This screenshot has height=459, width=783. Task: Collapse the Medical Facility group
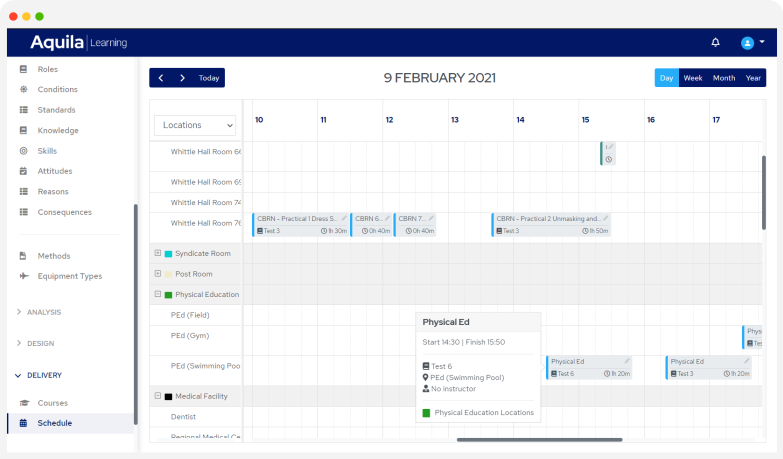[158, 396]
